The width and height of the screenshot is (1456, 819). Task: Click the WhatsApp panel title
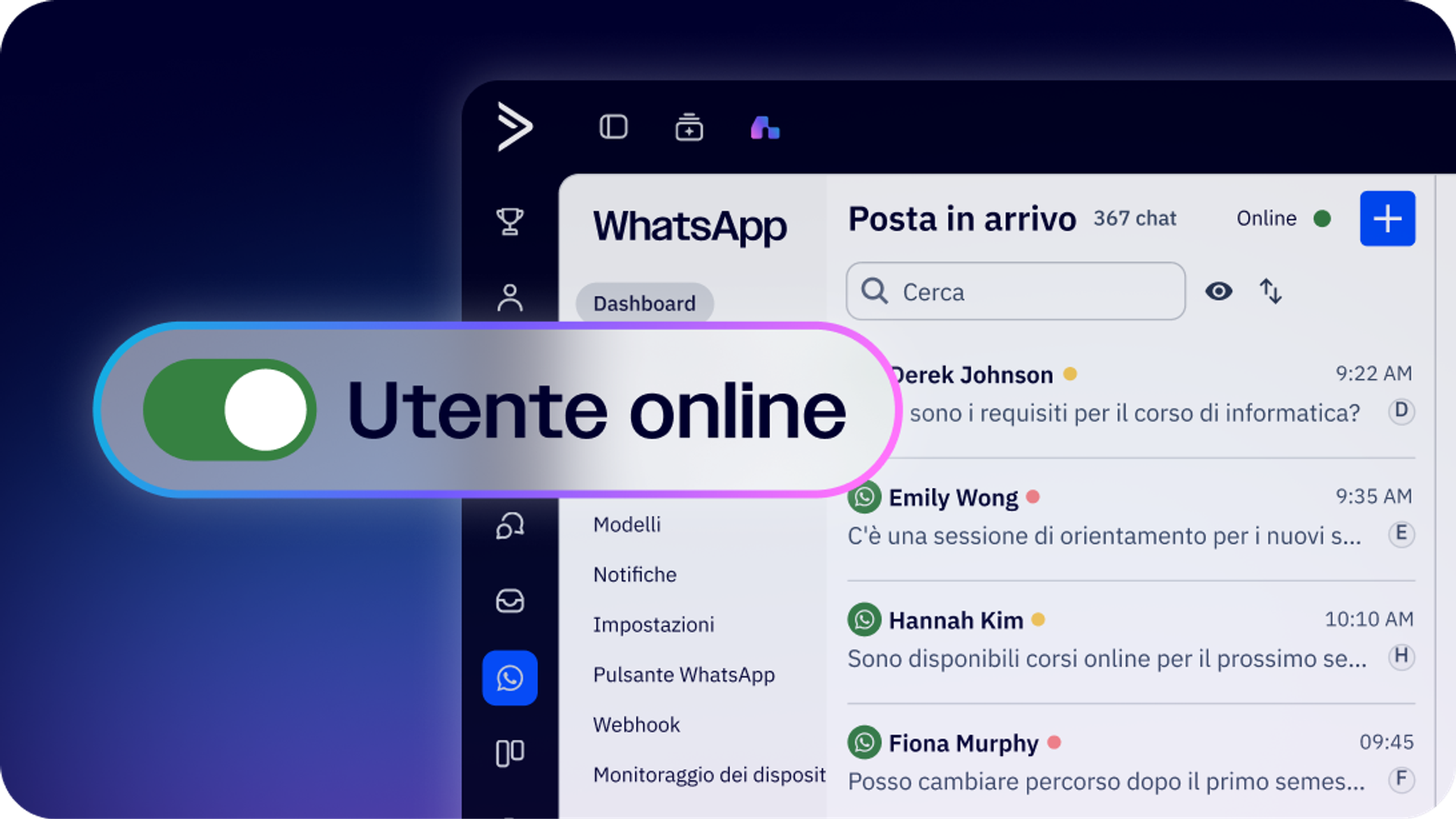click(x=690, y=226)
